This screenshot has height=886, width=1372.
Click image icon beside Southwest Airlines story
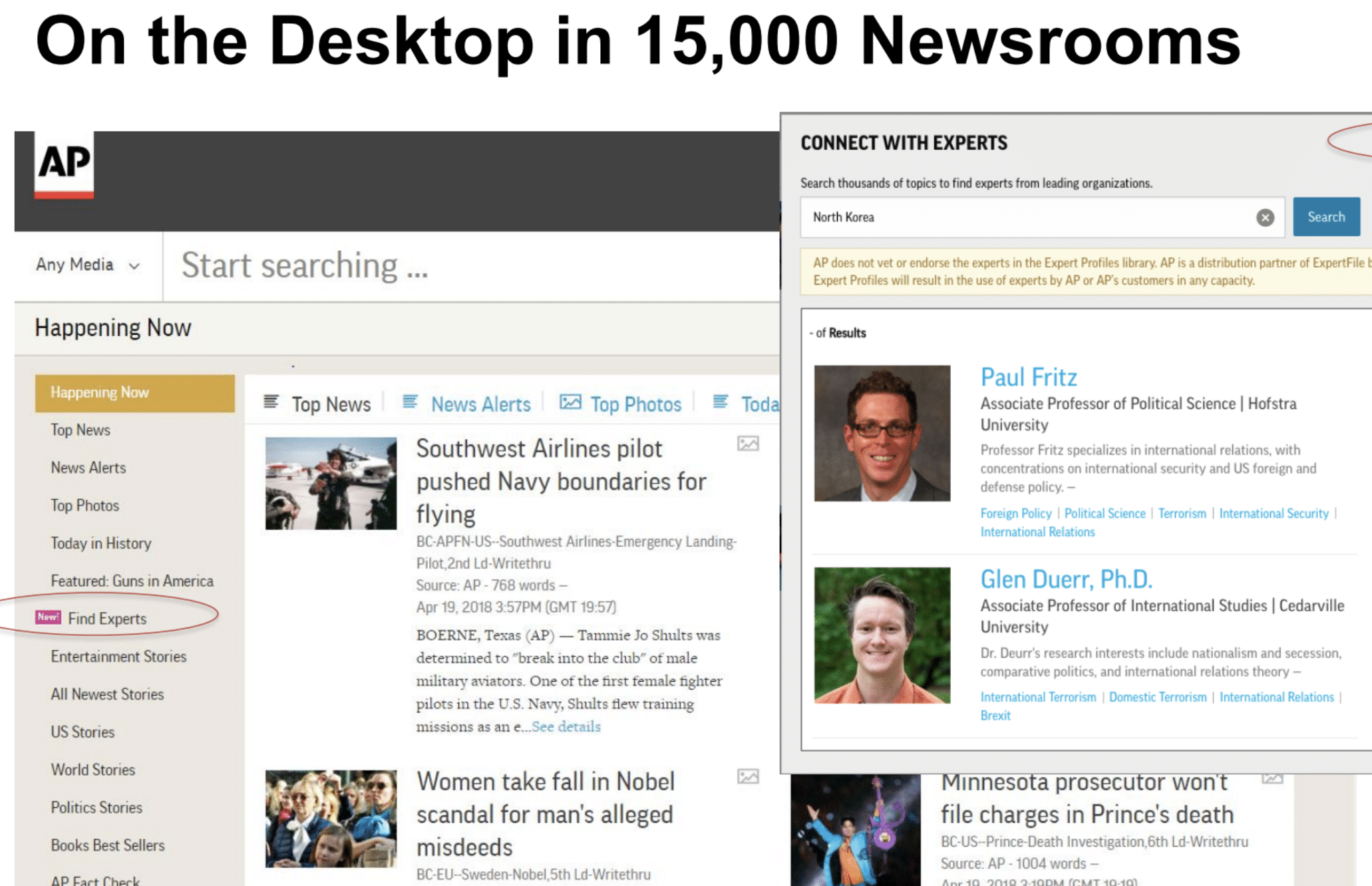click(x=748, y=444)
